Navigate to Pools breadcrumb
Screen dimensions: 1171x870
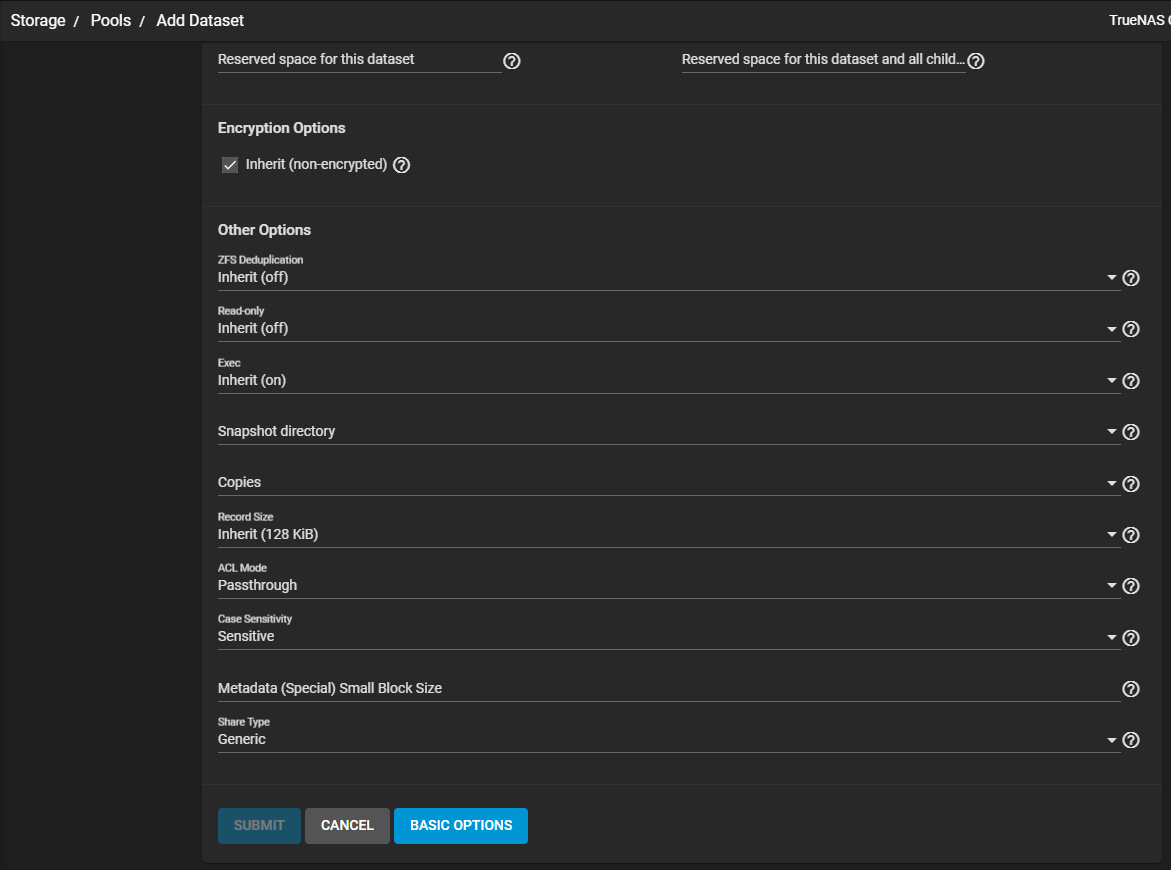[111, 20]
